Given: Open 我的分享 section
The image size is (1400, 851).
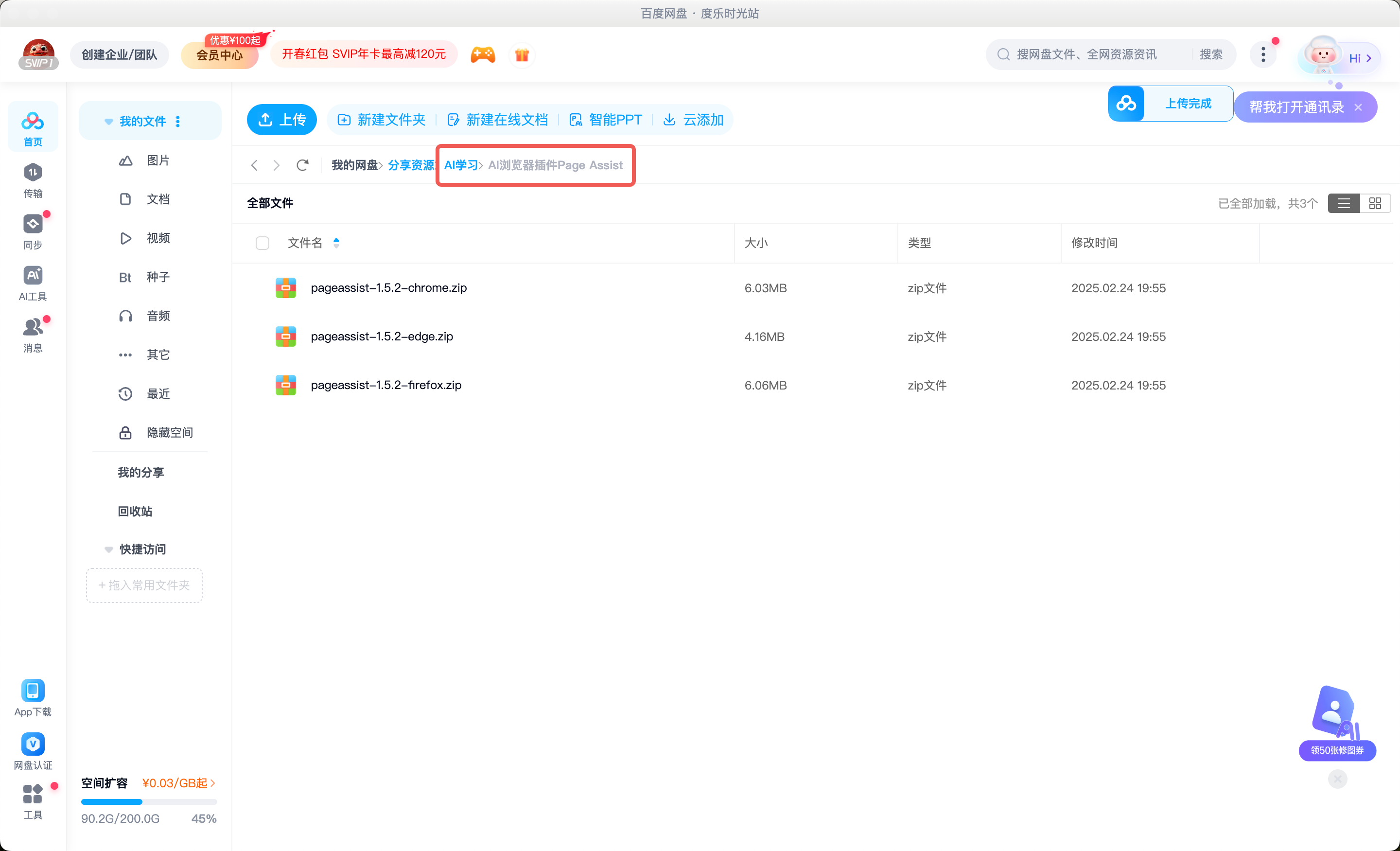Looking at the screenshot, I should point(141,472).
